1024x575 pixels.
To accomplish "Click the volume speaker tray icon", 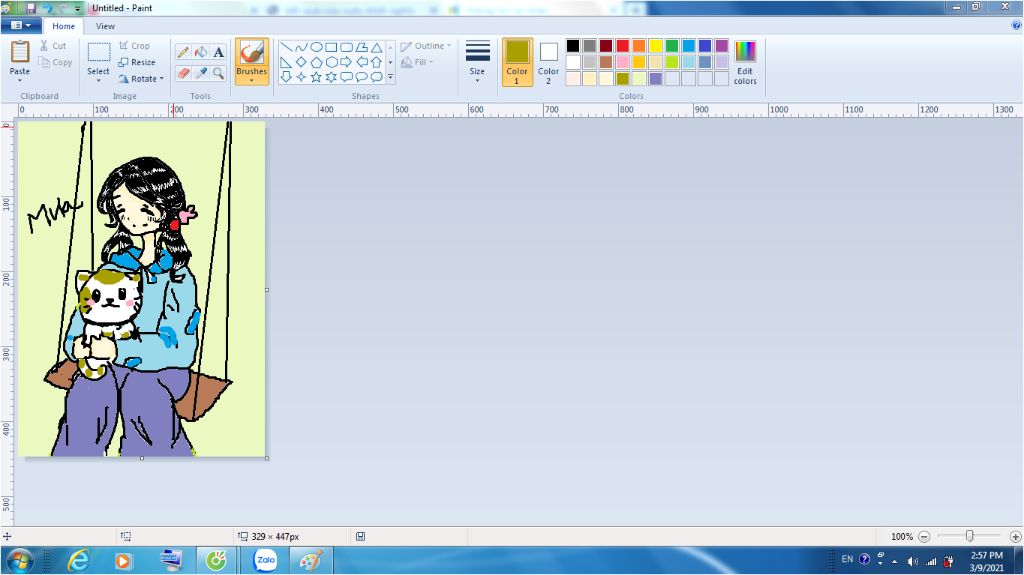I will click(912, 561).
